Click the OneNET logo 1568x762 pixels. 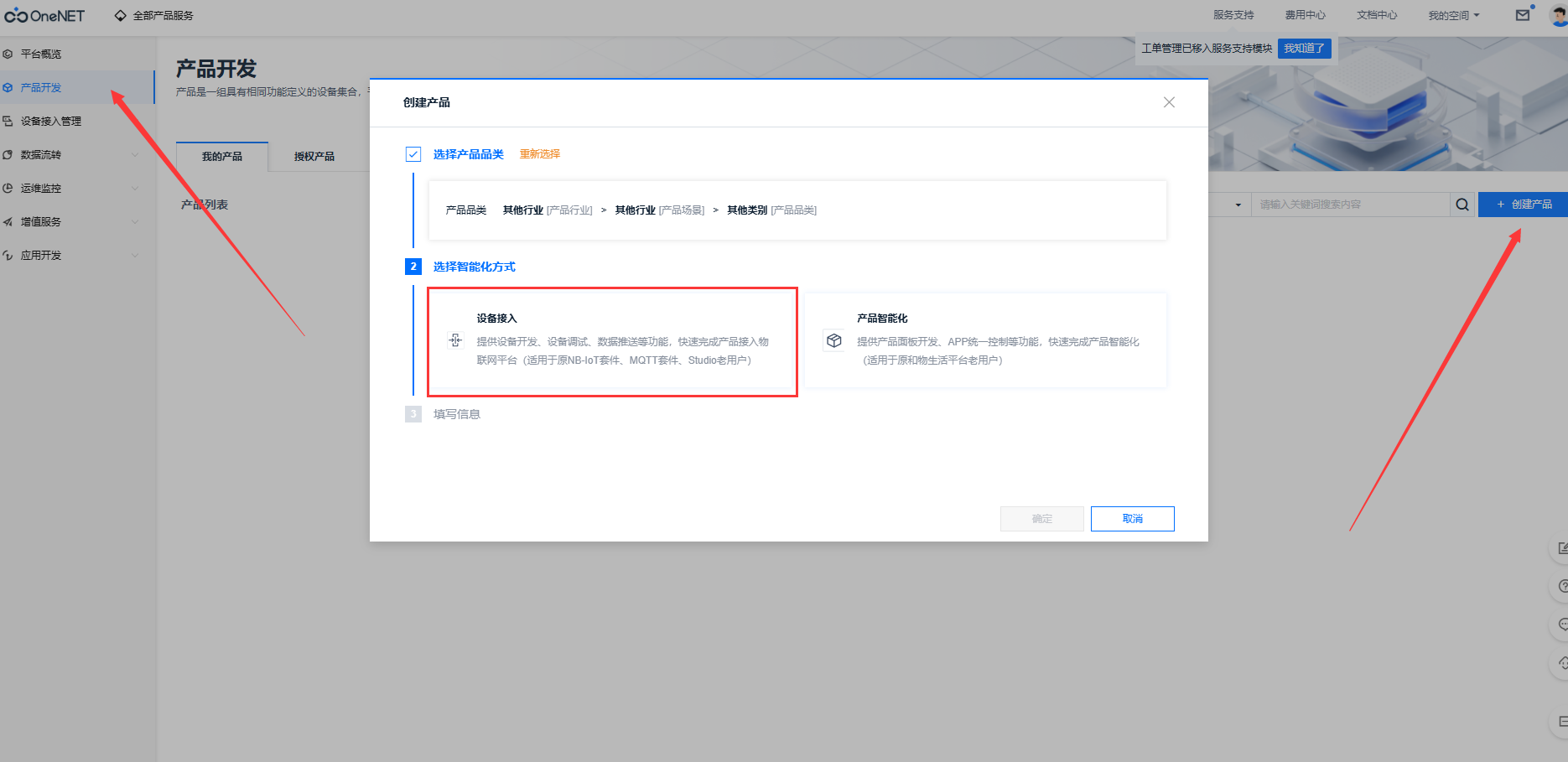click(x=44, y=16)
